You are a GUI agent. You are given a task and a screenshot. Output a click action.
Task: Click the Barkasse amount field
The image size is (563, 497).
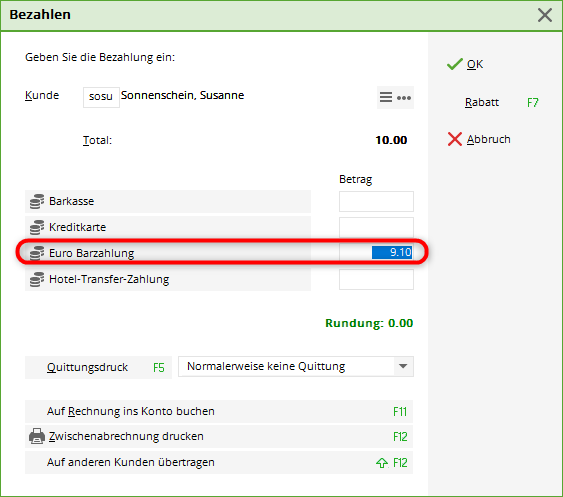(x=376, y=201)
